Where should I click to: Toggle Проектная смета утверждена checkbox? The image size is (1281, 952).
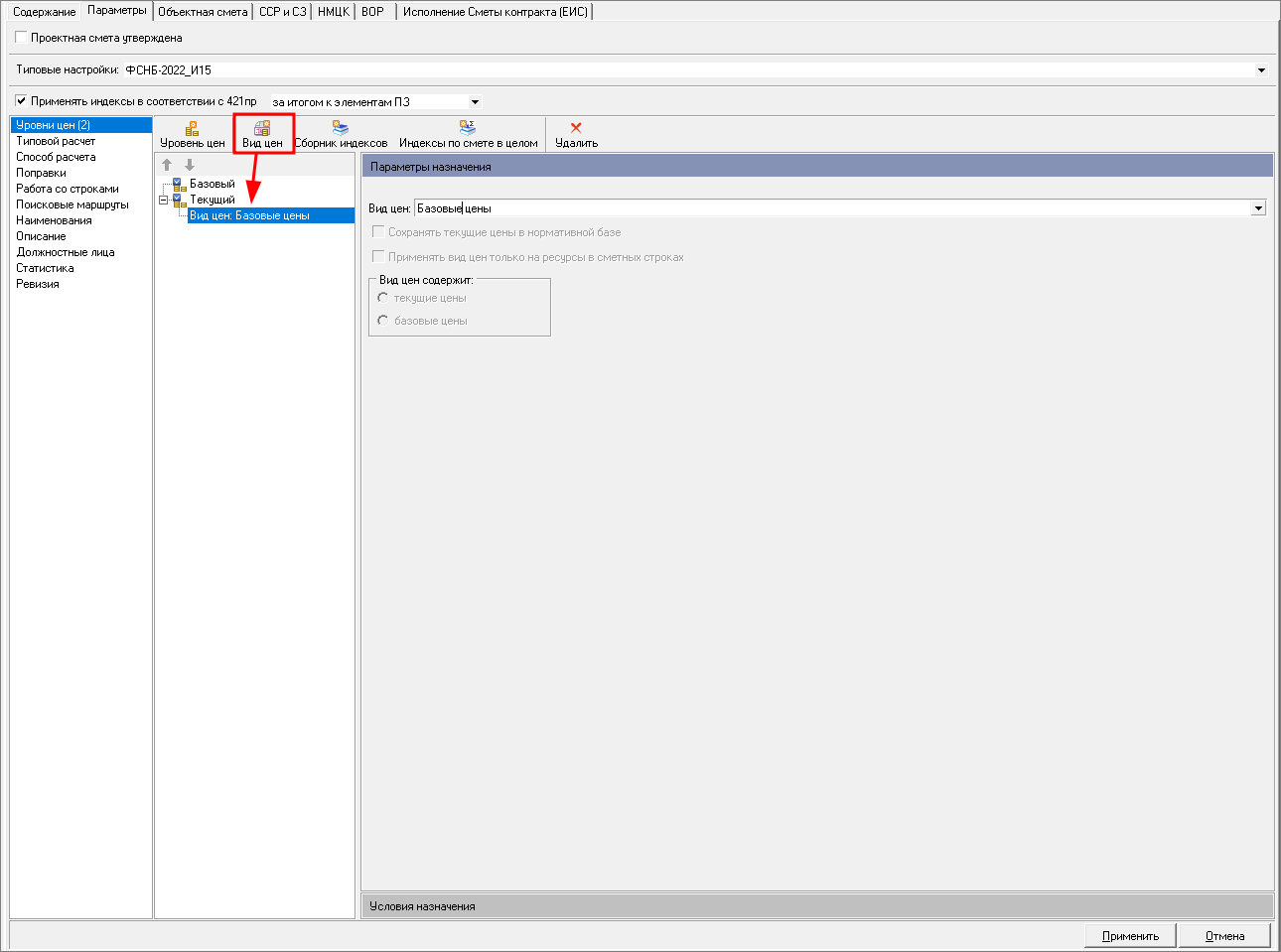[22, 38]
